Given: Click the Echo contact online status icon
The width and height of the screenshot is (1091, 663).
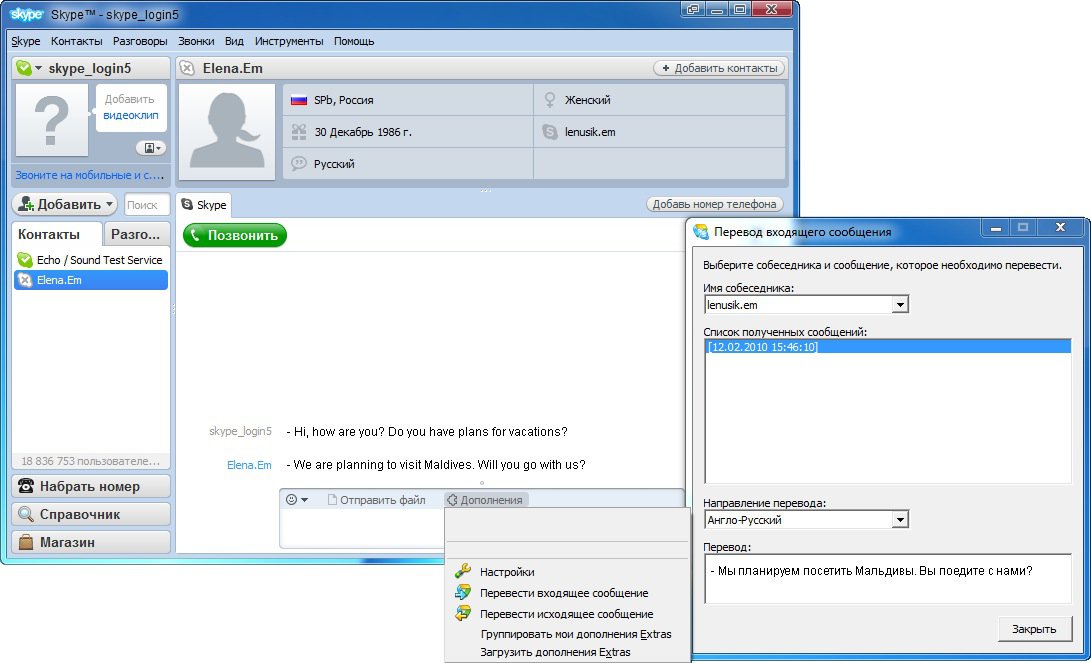Looking at the screenshot, I should point(25,259).
